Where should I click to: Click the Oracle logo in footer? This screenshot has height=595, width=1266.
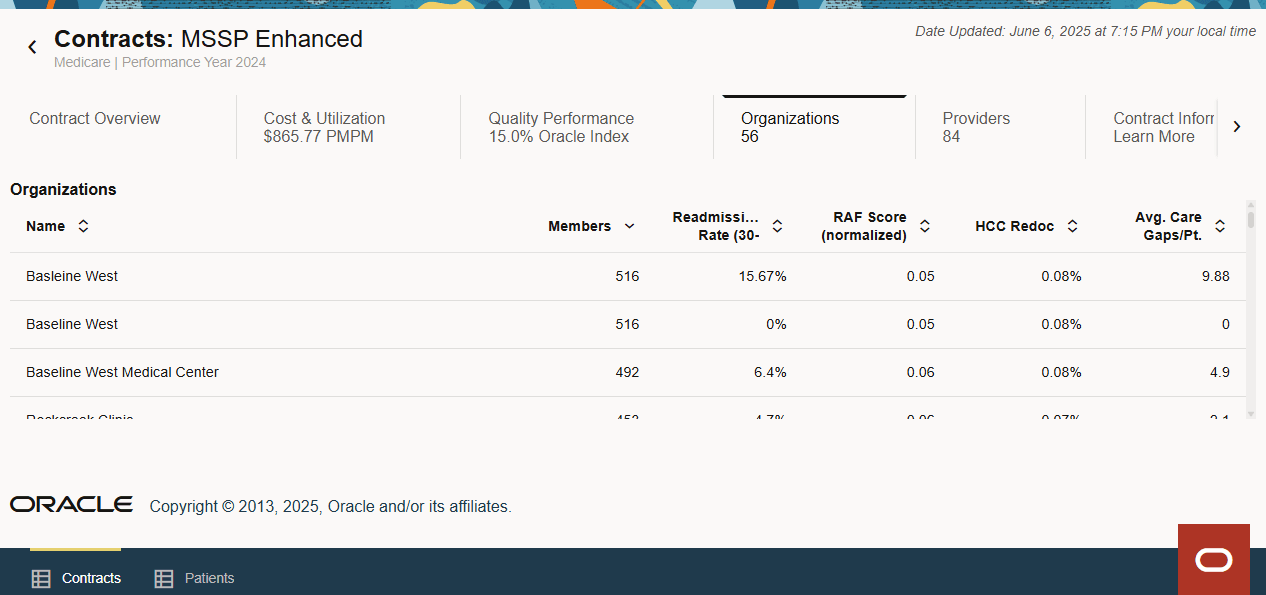tap(71, 504)
